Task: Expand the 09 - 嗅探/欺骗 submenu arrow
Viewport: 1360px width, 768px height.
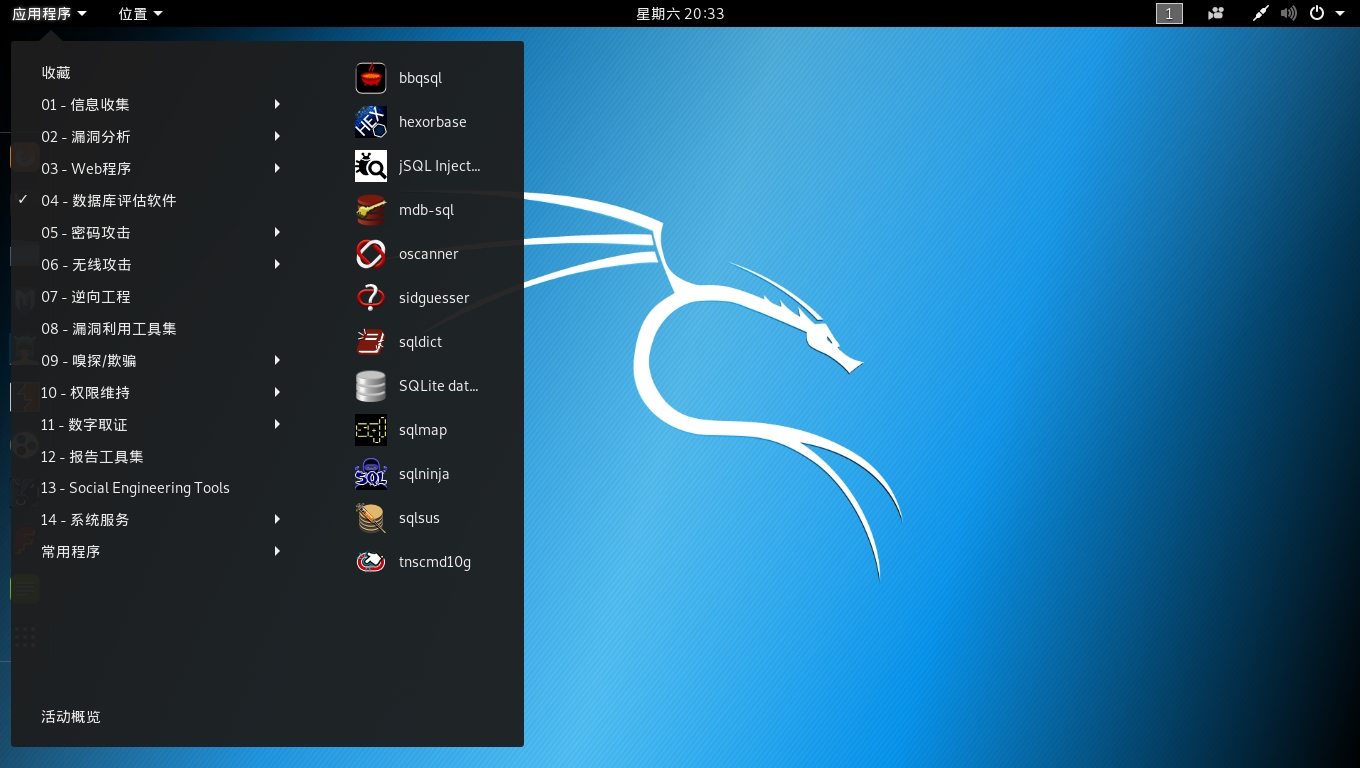Action: (277, 360)
